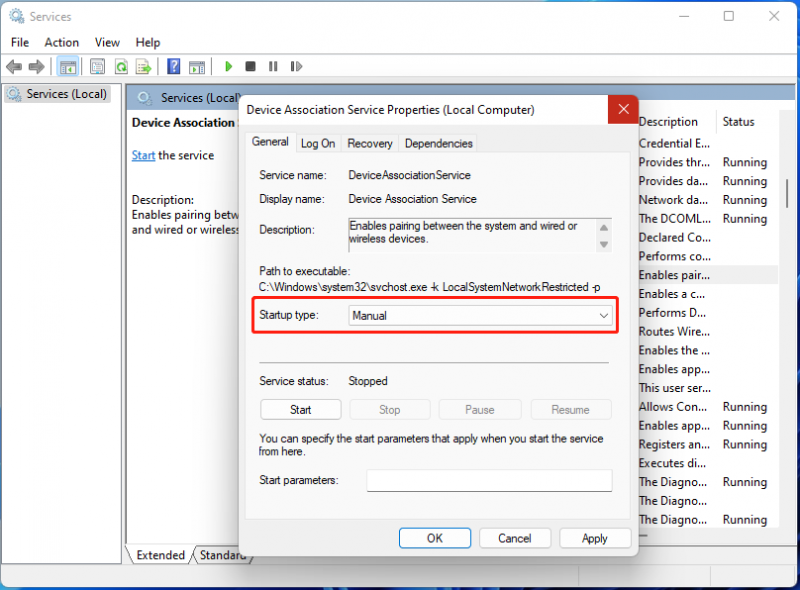This screenshot has width=800, height=590.
Task: Open the Action menu
Action: (62, 42)
